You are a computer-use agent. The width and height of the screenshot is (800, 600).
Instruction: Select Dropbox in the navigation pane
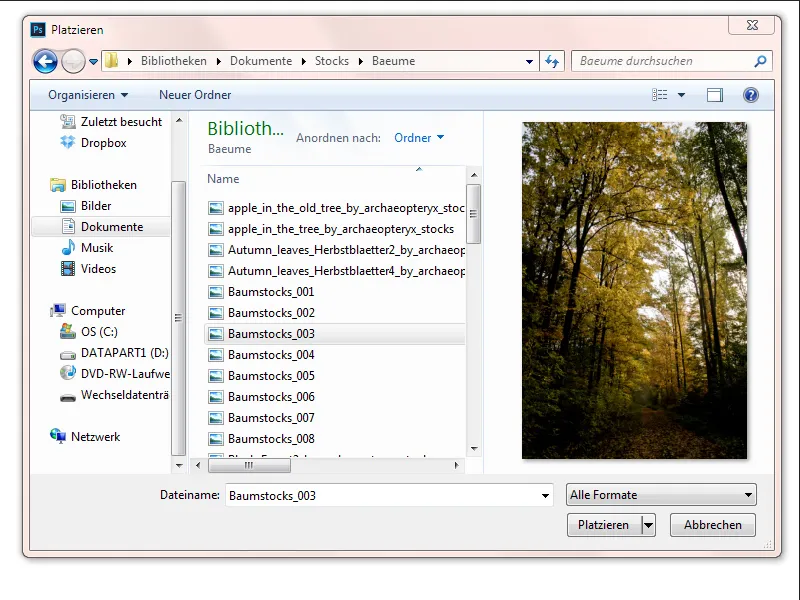[93, 143]
